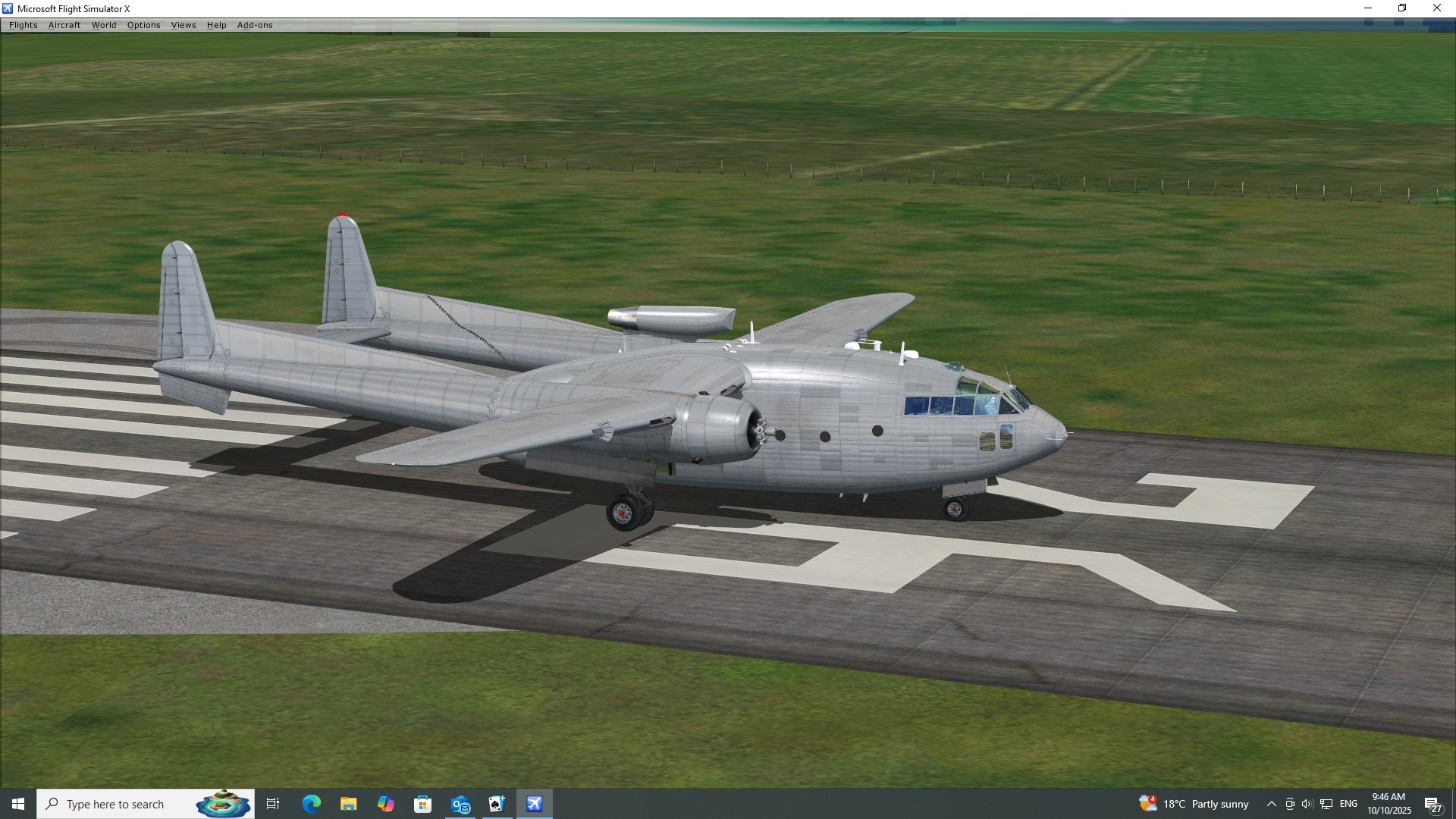This screenshot has width=1456, height=819.
Task: Click the Windows Start button
Action: 18,804
